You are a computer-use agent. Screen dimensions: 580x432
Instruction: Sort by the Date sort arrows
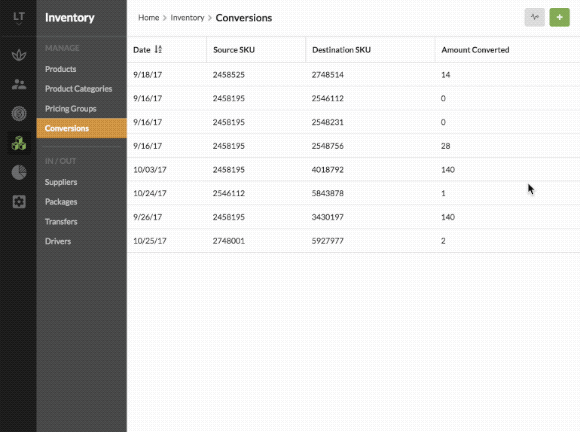pos(158,50)
